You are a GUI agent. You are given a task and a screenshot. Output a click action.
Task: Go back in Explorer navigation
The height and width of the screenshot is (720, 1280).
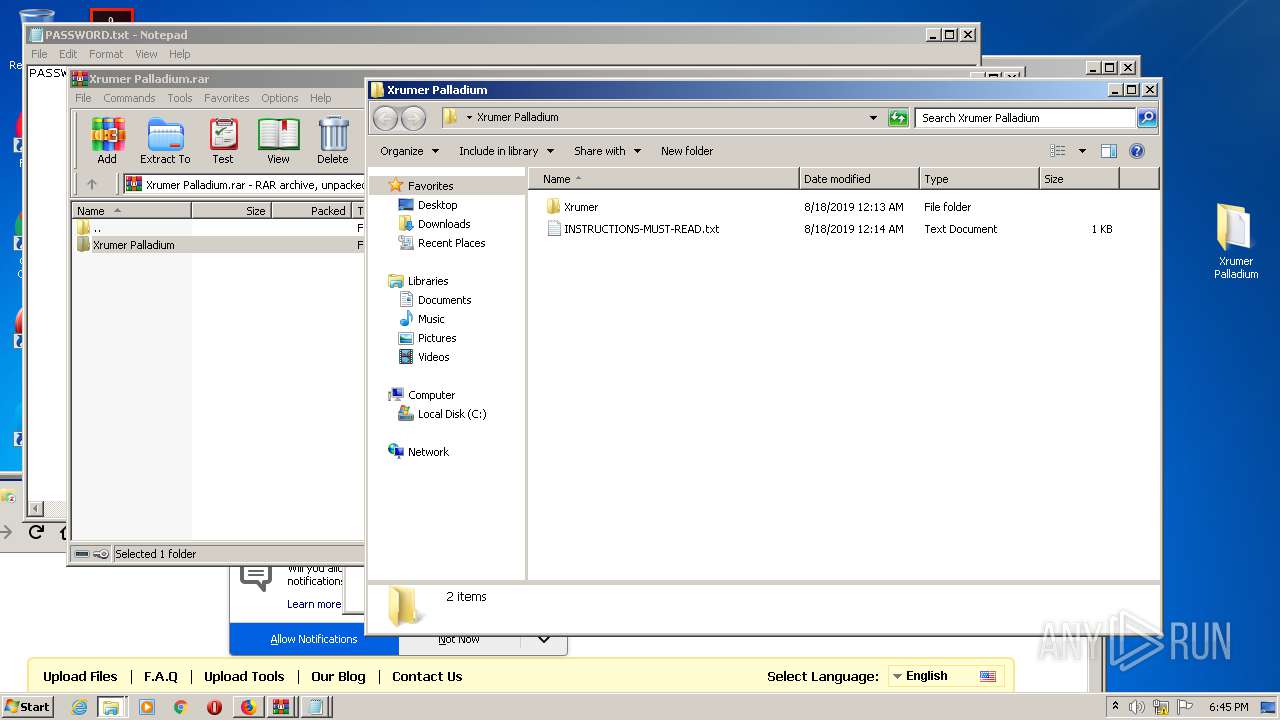point(385,118)
